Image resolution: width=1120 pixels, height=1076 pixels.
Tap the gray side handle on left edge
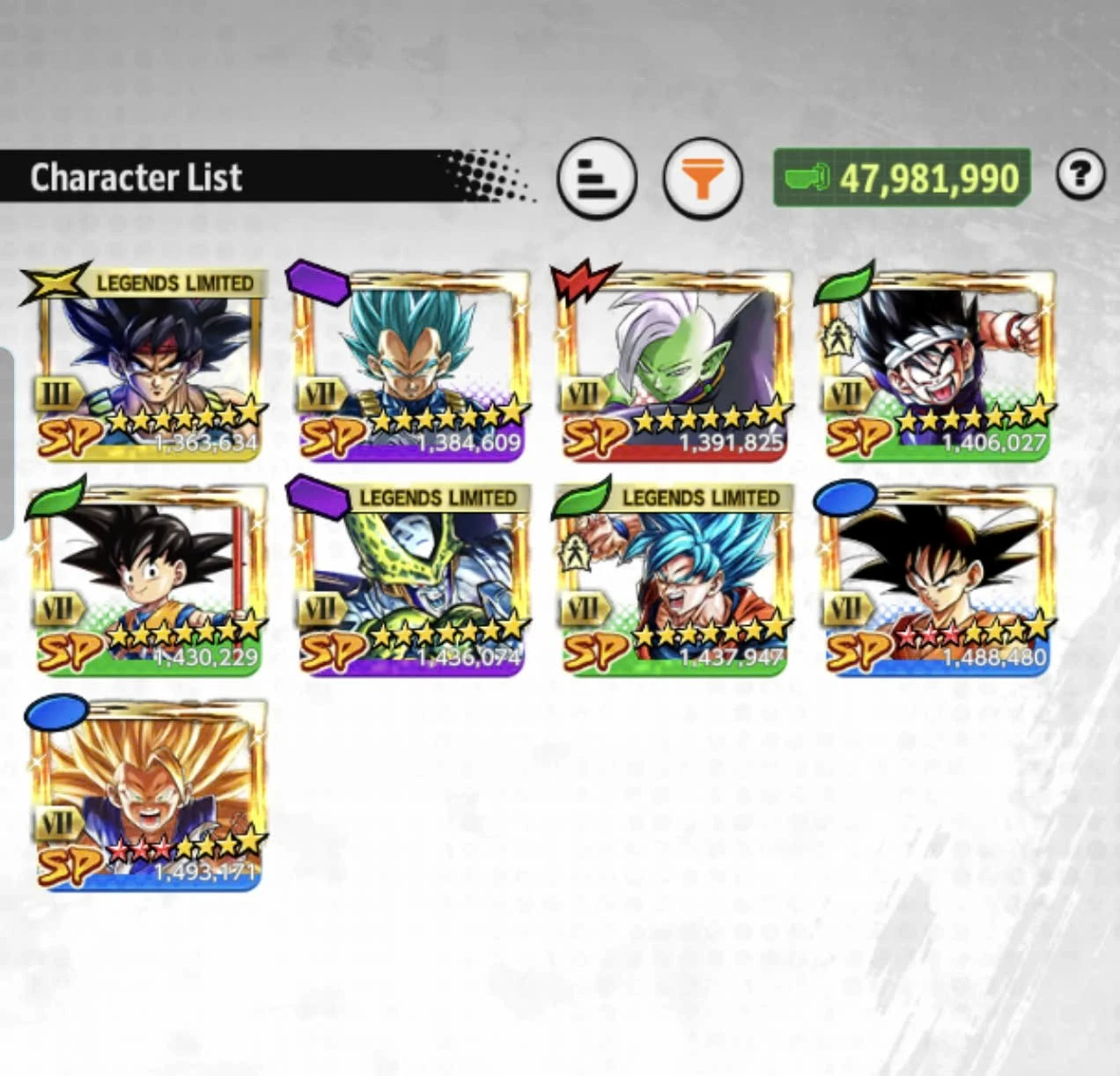pyautogui.click(x=5, y=444)
